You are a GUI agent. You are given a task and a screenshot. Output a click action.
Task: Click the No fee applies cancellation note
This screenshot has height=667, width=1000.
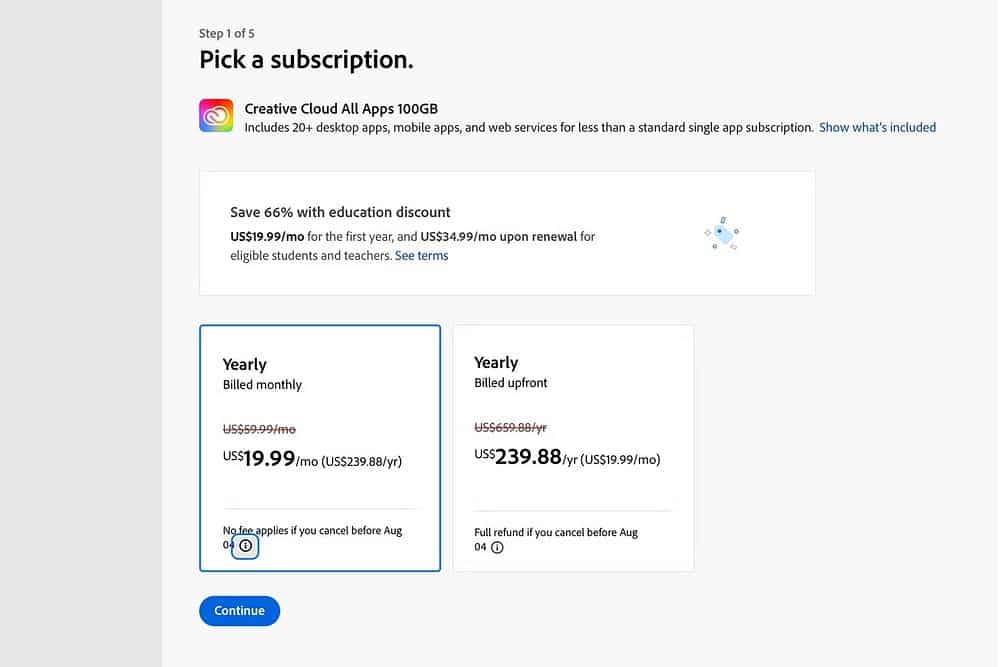click(312, 530)
